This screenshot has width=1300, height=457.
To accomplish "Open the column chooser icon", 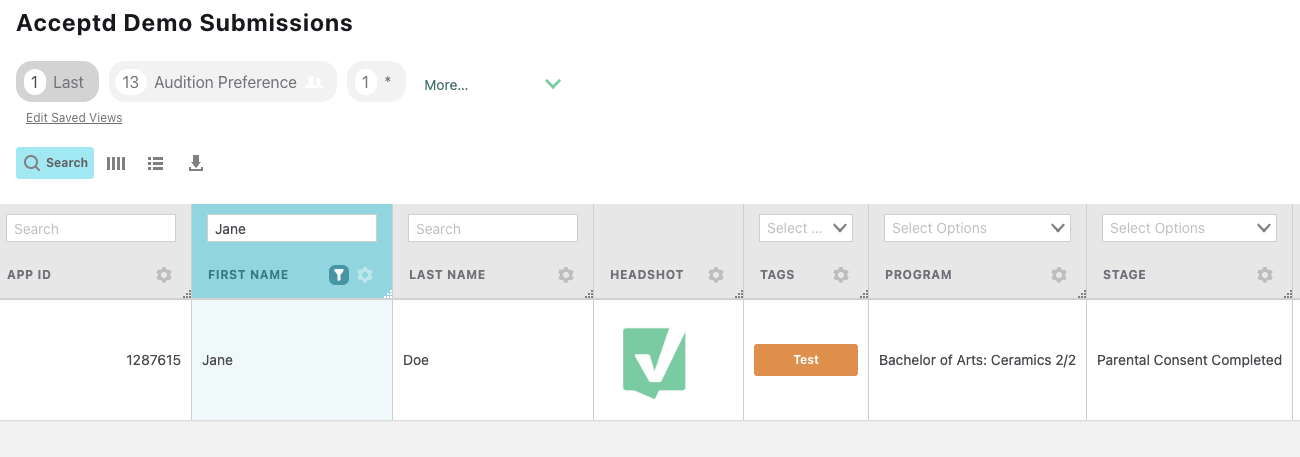I will (116, 163).
